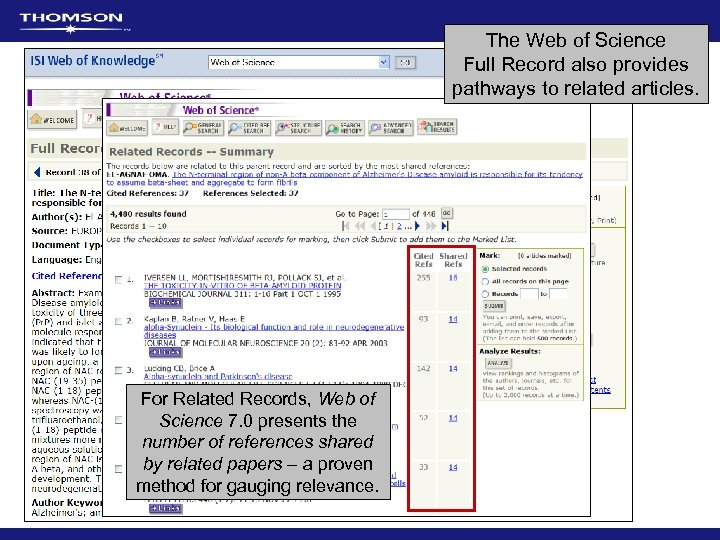This screenshot has height=540, width=720.
Task: Open Advanced Search from the toolbar
Action: tap(391, 128)
